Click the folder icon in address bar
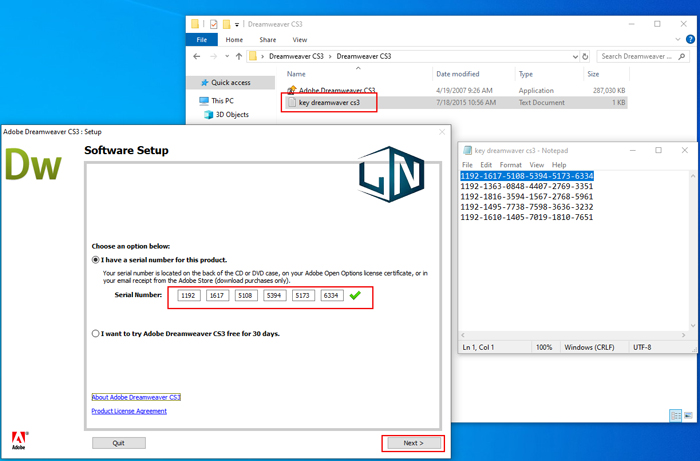 253,56
